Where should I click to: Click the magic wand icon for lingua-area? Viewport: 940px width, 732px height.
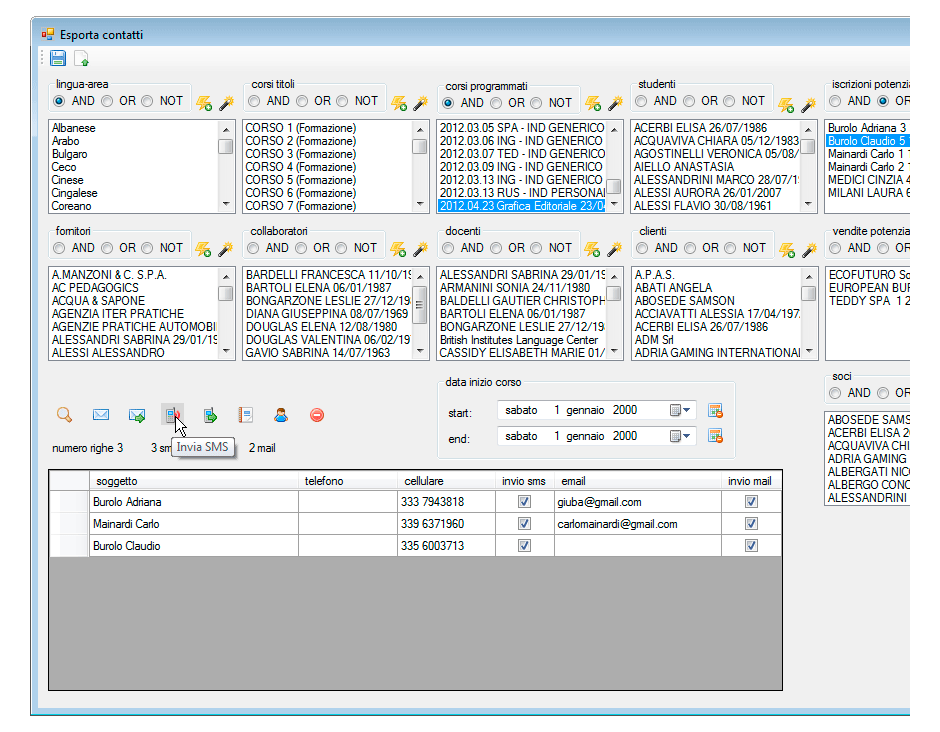(x=226, y=103)
